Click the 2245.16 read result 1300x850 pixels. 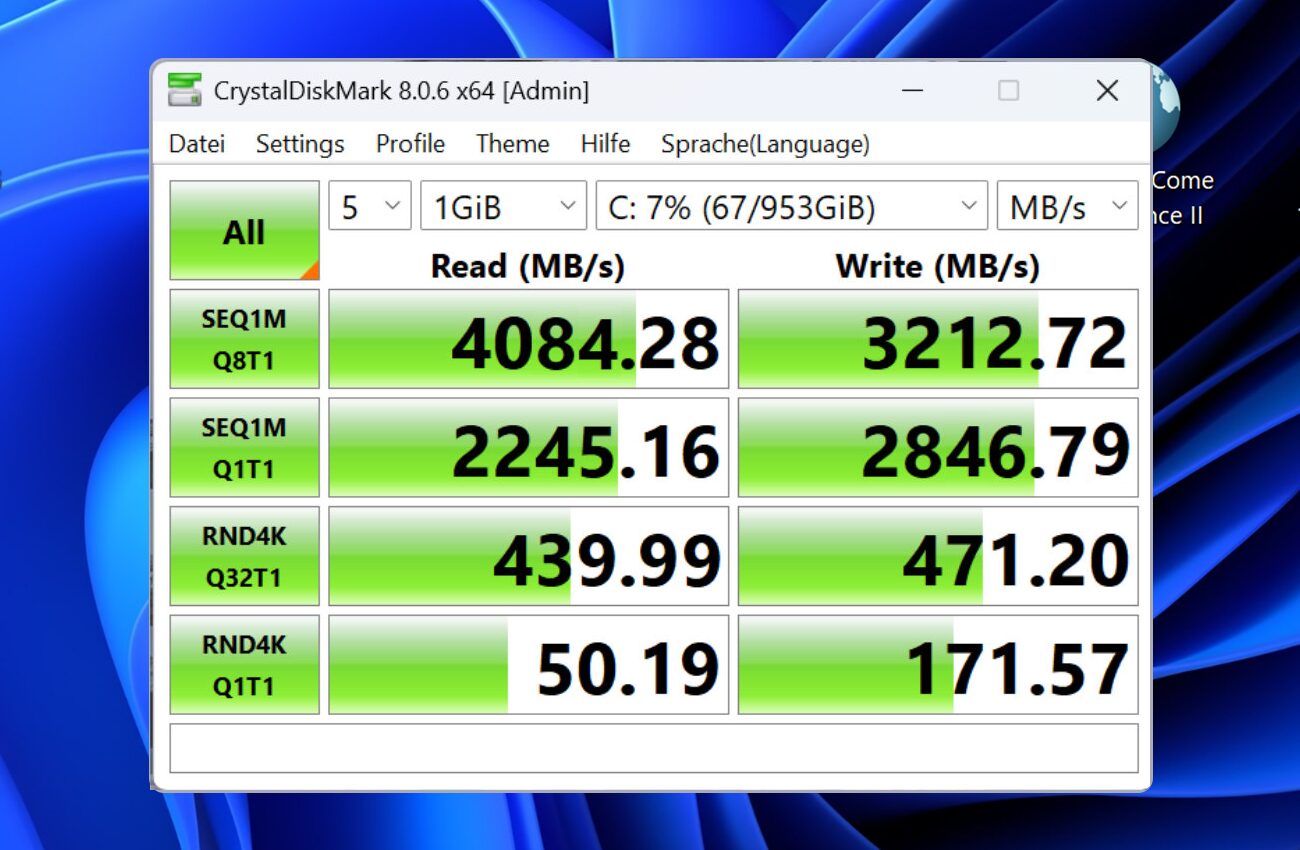529,447
